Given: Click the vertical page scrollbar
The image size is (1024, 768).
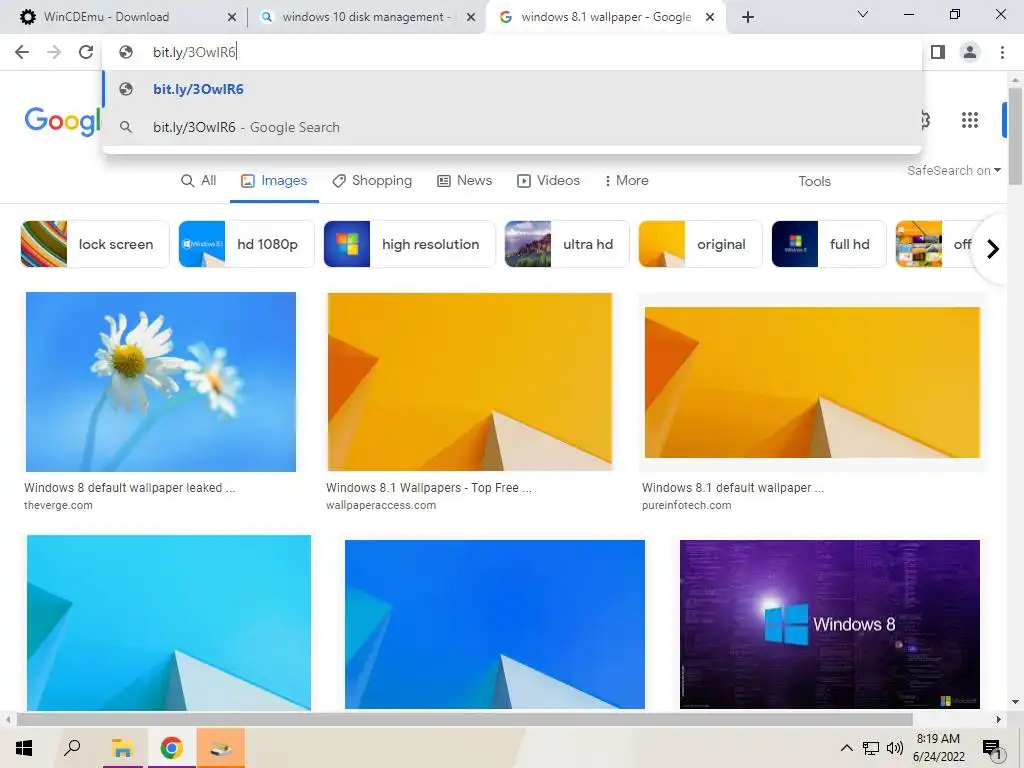Looking at the screenshot, I should [x=1015, y=136].
